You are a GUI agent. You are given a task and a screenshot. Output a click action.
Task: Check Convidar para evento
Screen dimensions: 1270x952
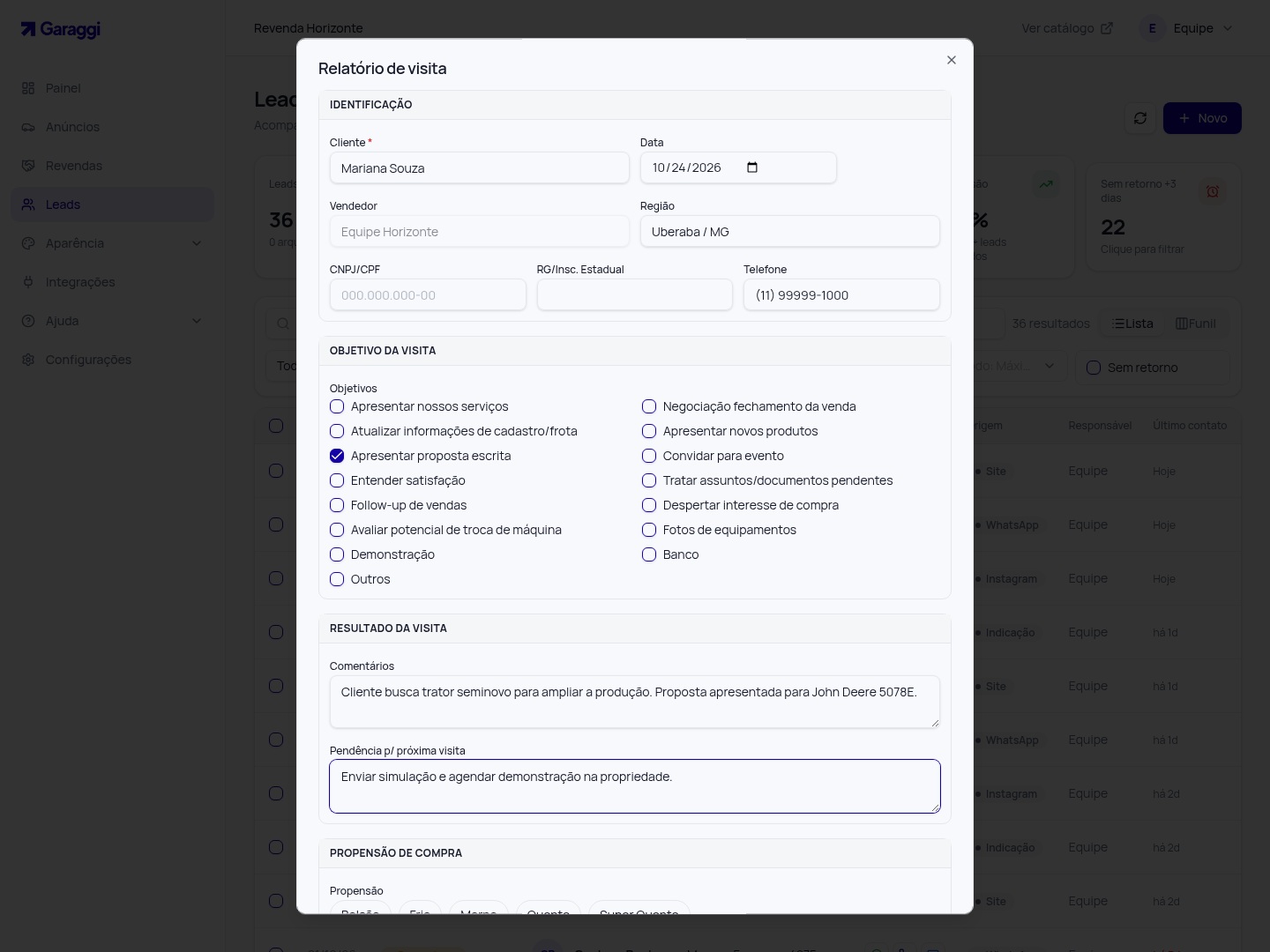tap(649, 456)
